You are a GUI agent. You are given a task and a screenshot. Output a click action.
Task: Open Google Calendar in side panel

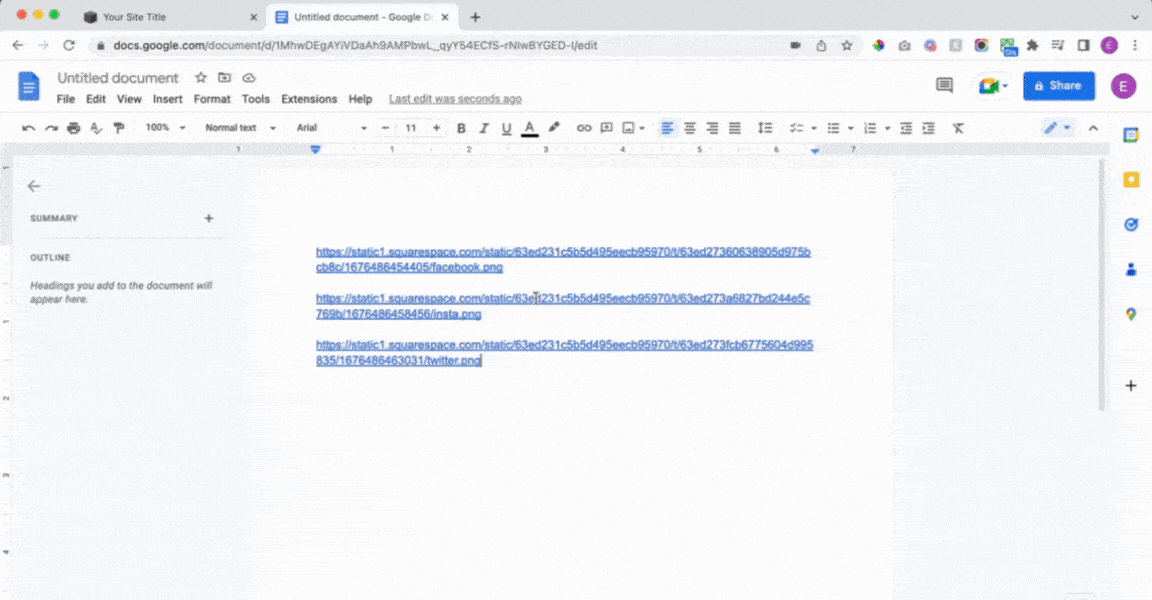click(1131, 135)
